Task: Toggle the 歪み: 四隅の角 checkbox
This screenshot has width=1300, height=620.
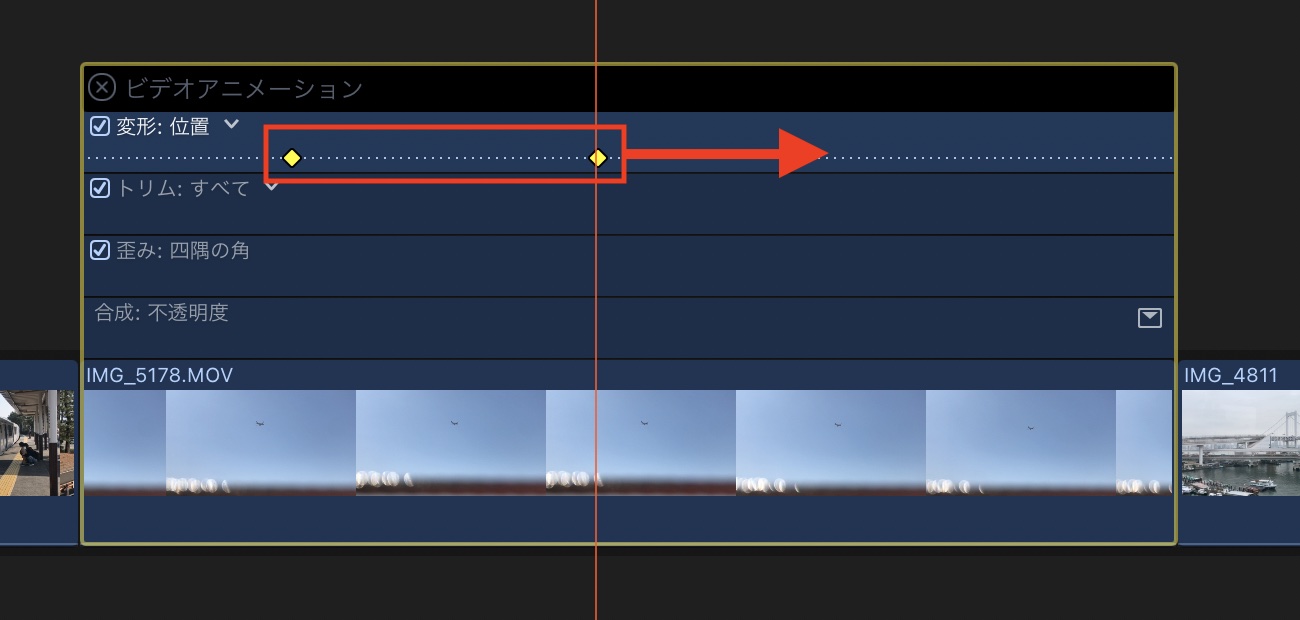Action: 99,250
